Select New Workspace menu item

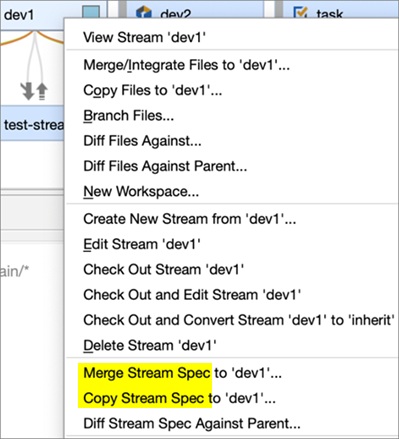click(141, 192)
